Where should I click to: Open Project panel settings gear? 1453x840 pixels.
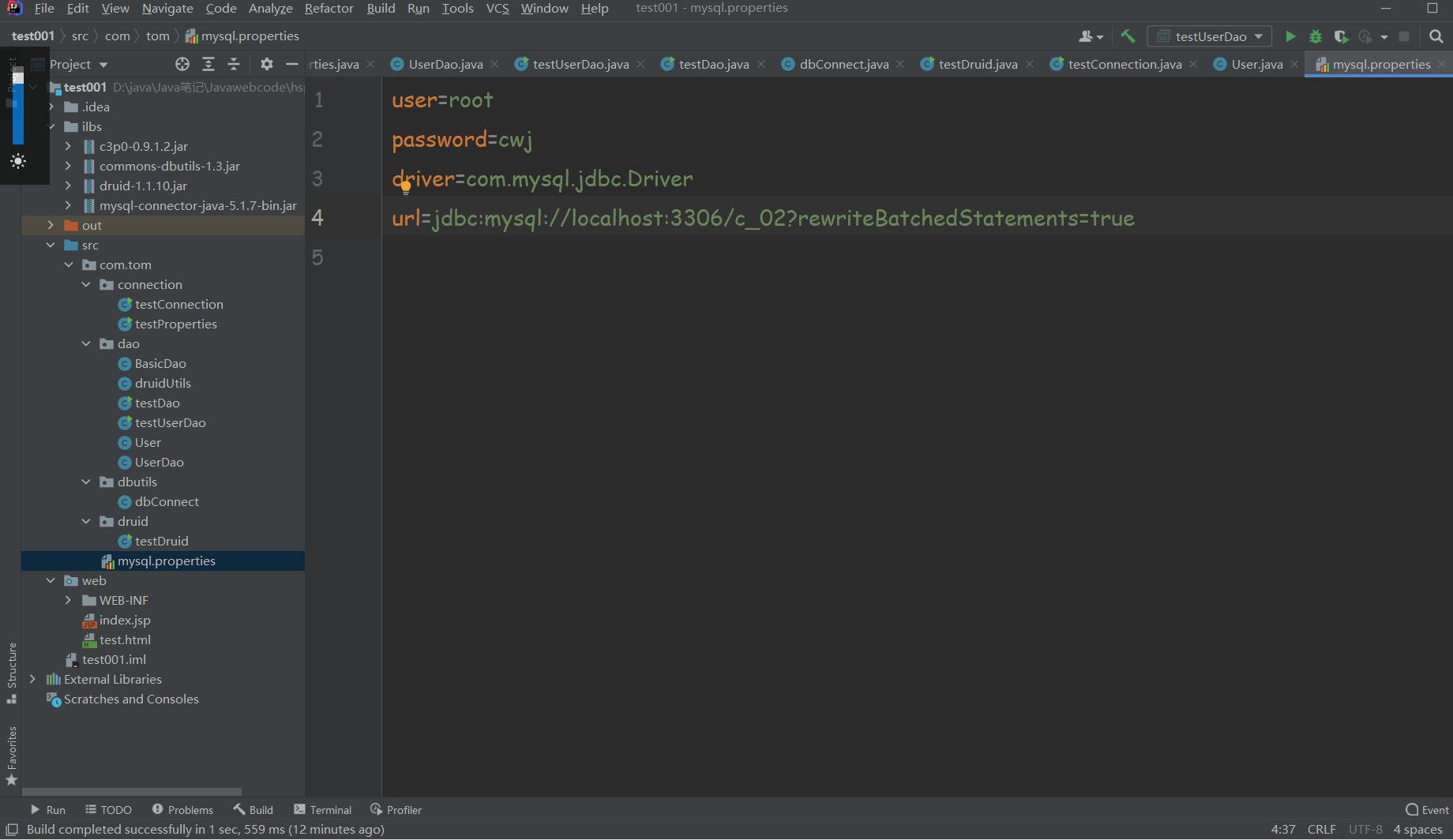click(x=267, y=64)
